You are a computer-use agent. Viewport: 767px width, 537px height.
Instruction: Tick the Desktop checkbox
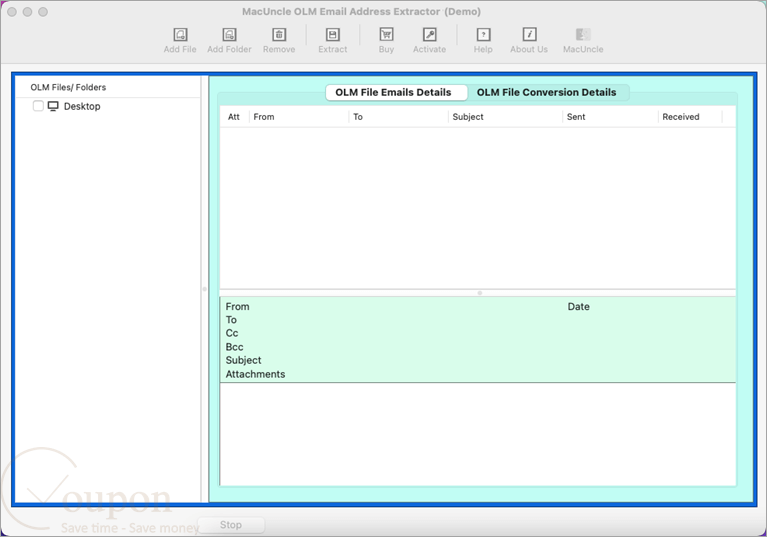[x=38, y=106]
